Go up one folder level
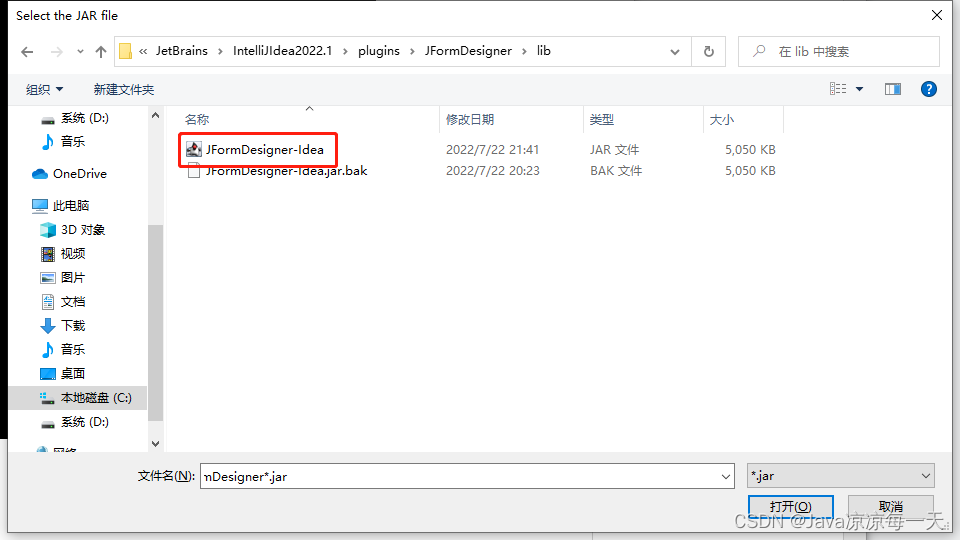Image resolution: width=960 pixels, height=540 pixels. click(101, 52)
